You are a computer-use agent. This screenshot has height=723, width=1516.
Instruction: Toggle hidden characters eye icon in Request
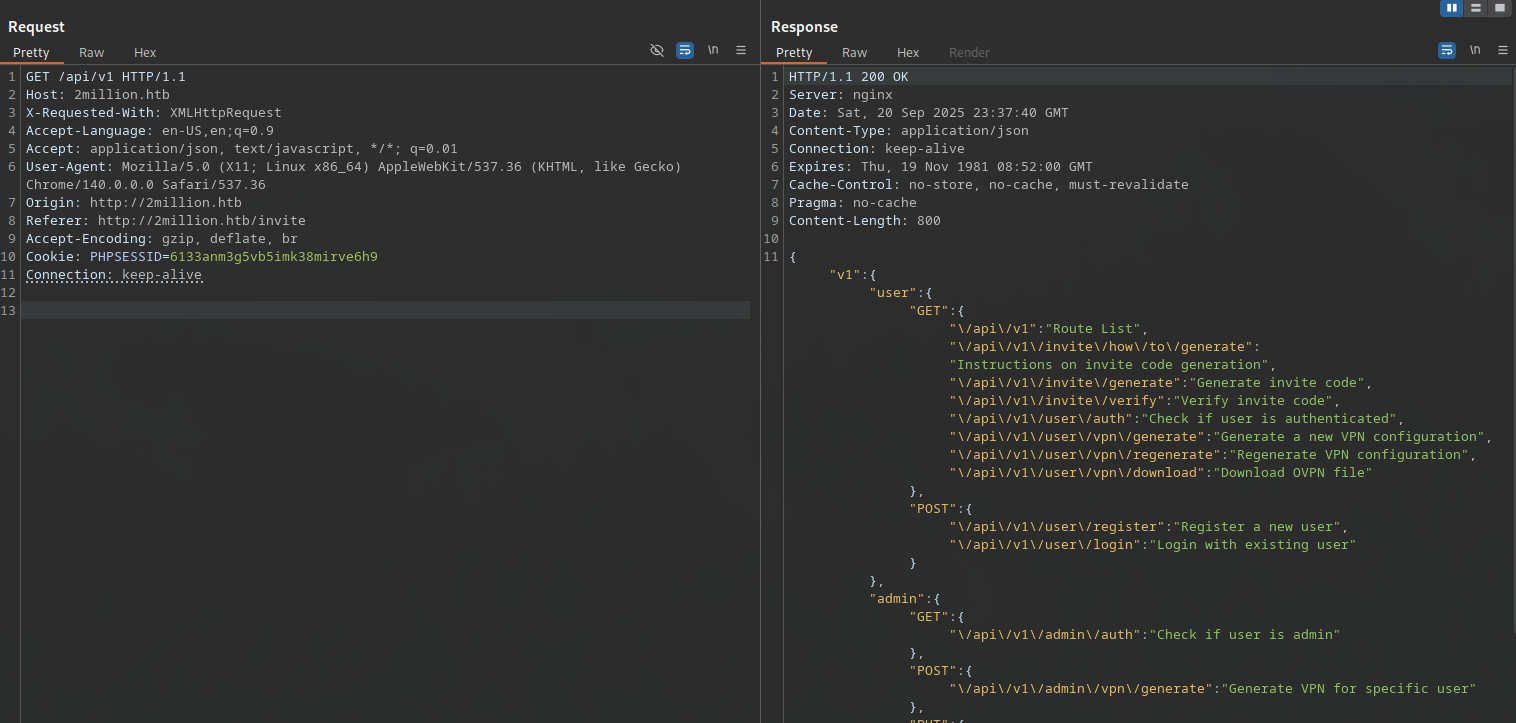[657, 50]
